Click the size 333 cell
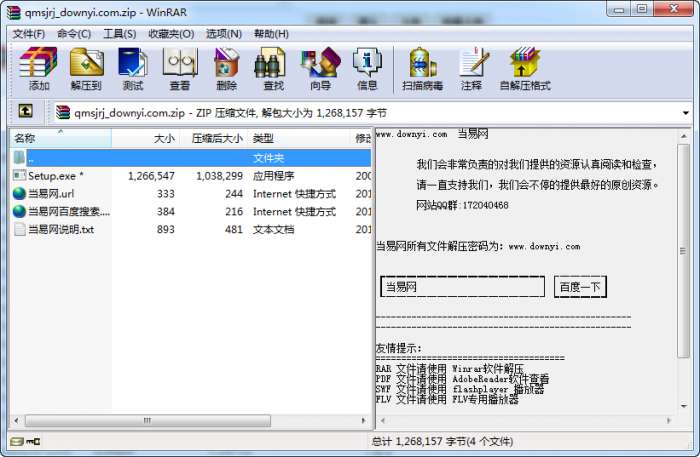The width and height of the screenshot is (700, 457). coord(166,194)
